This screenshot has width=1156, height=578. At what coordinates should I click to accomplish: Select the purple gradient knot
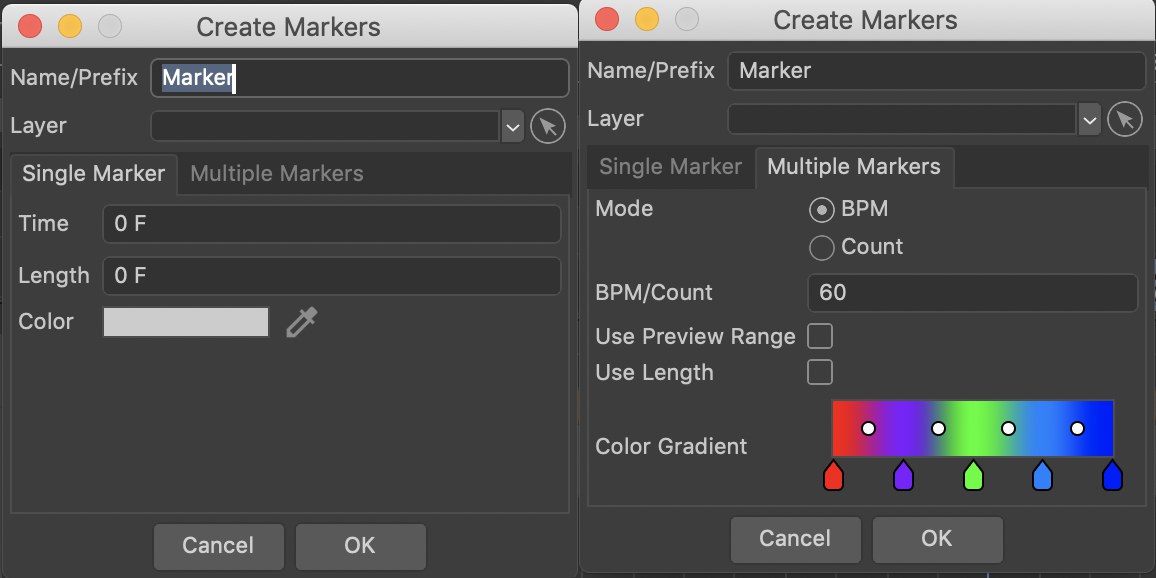coord(903,476)
